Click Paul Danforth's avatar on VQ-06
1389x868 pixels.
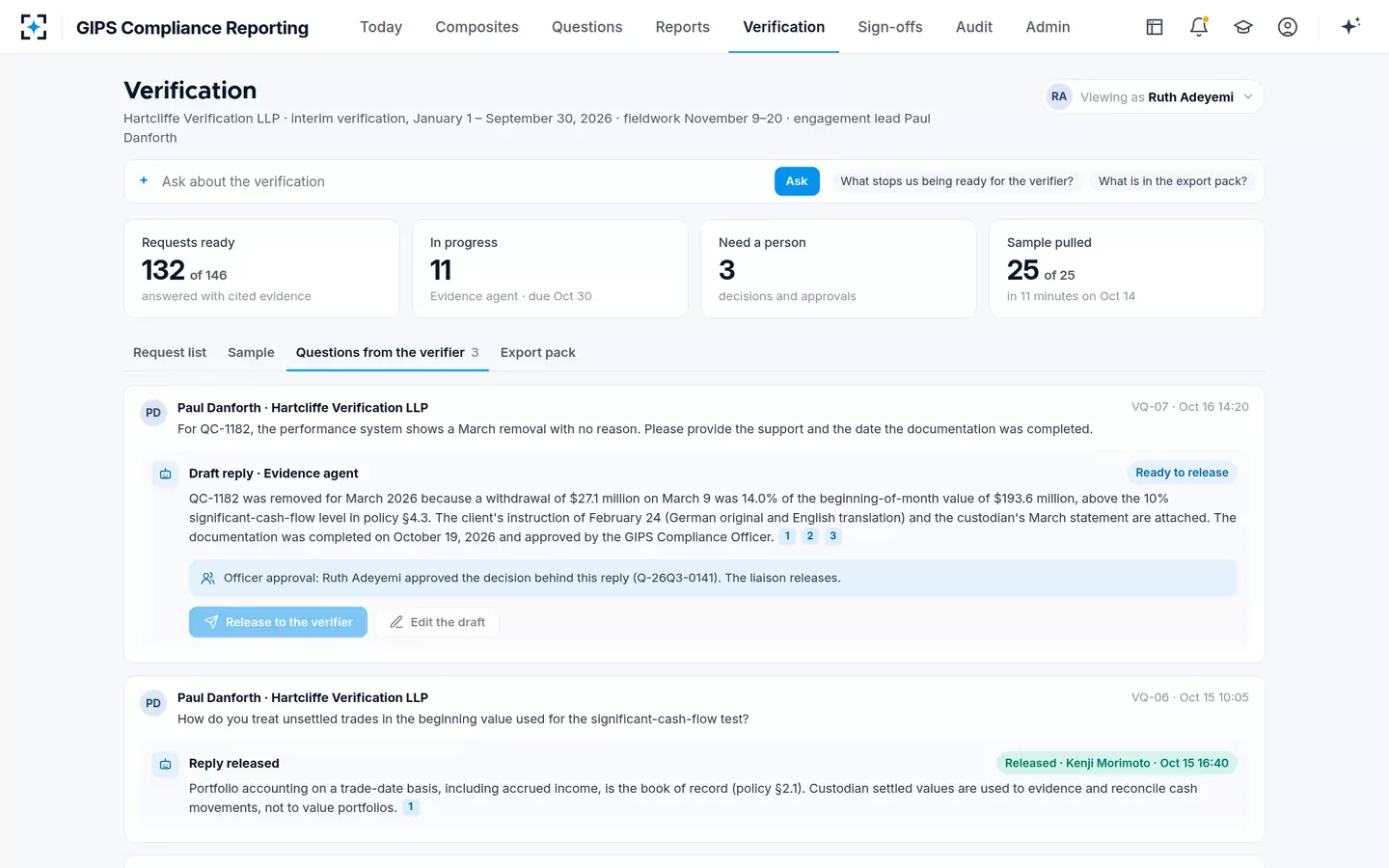[153, 703]
